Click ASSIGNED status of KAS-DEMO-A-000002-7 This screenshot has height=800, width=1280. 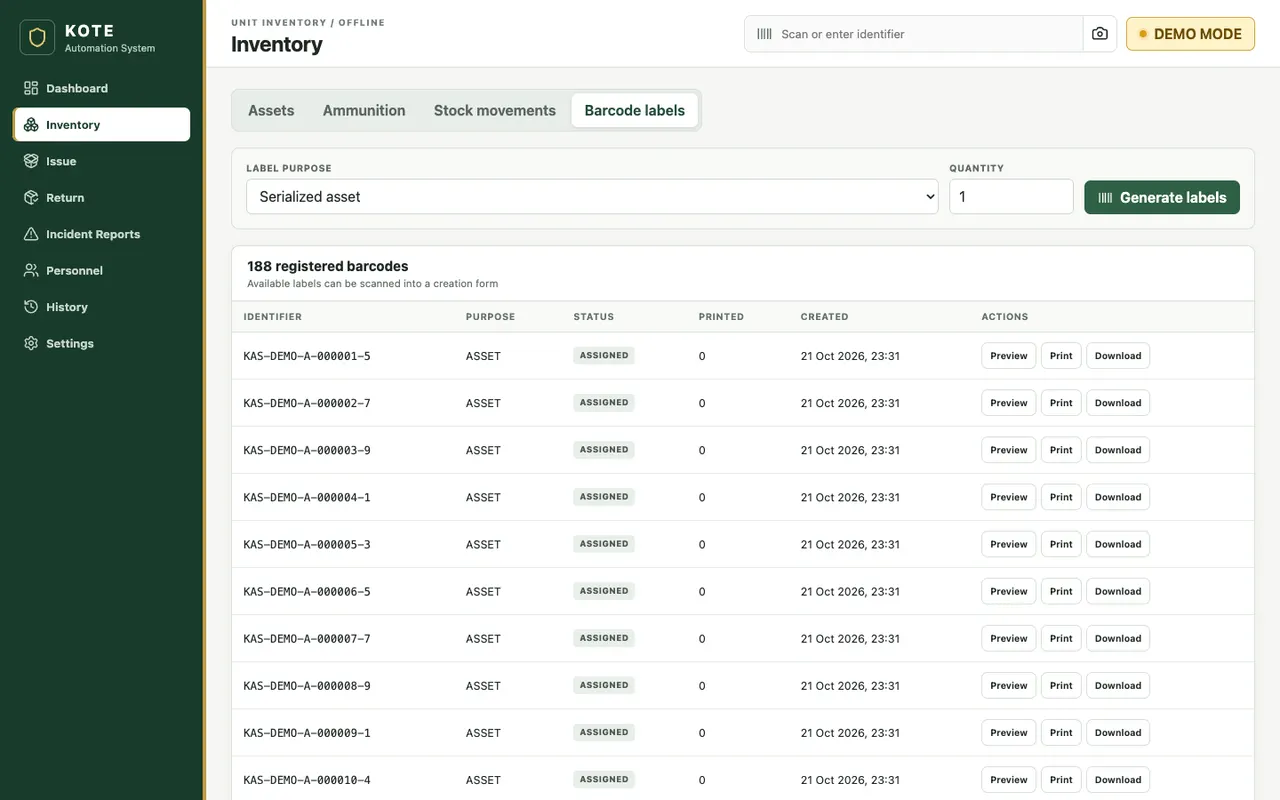604,403
